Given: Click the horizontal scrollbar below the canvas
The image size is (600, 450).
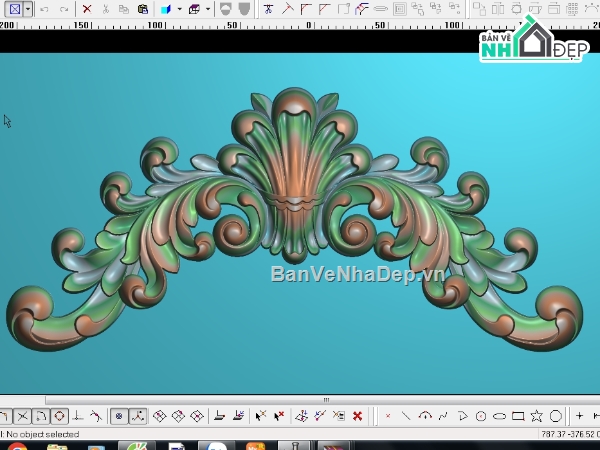Looking at the screenshot, I should click(x=323, y=400).
